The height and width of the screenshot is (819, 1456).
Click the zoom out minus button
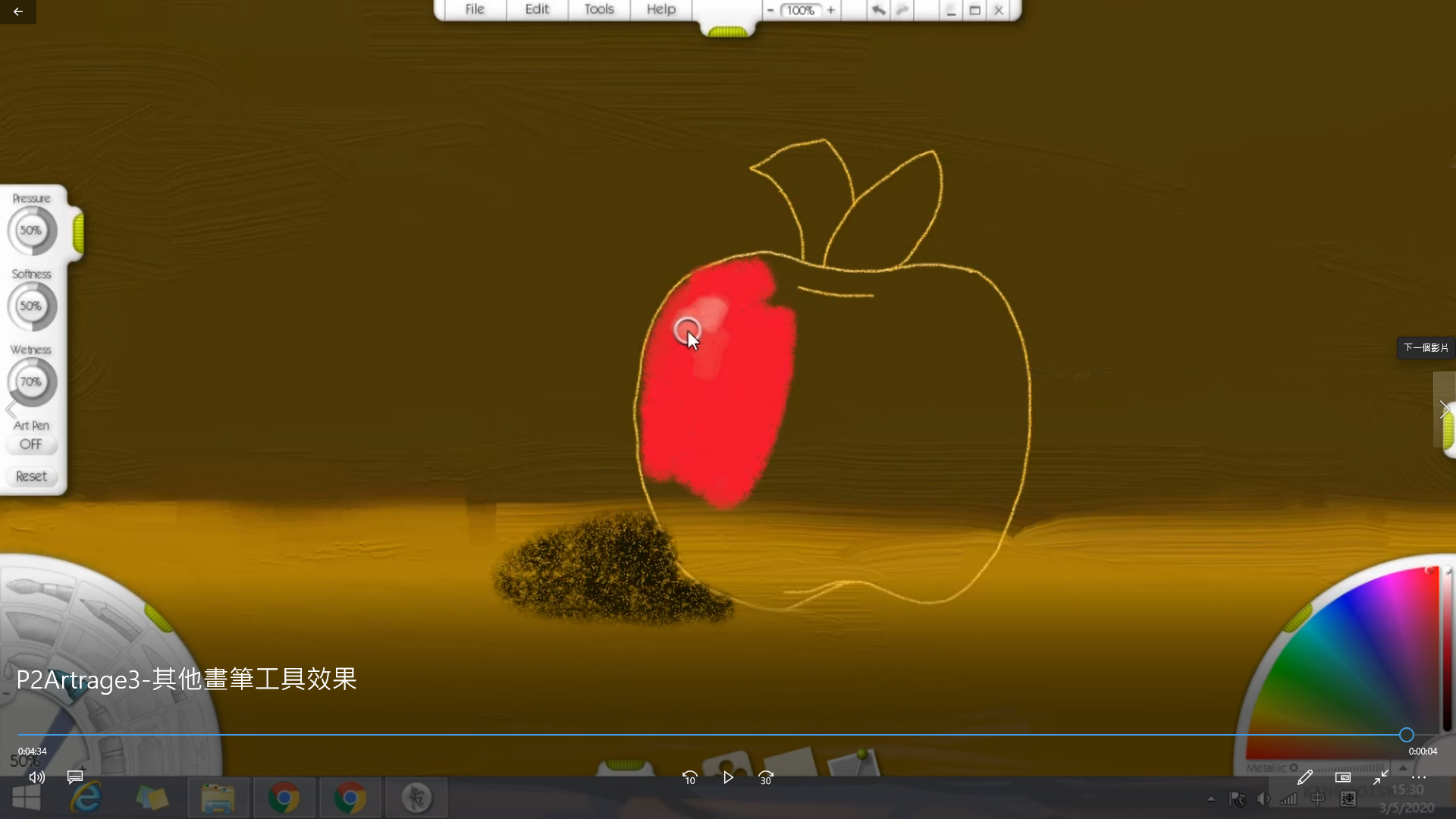click(x=770, y=10)
